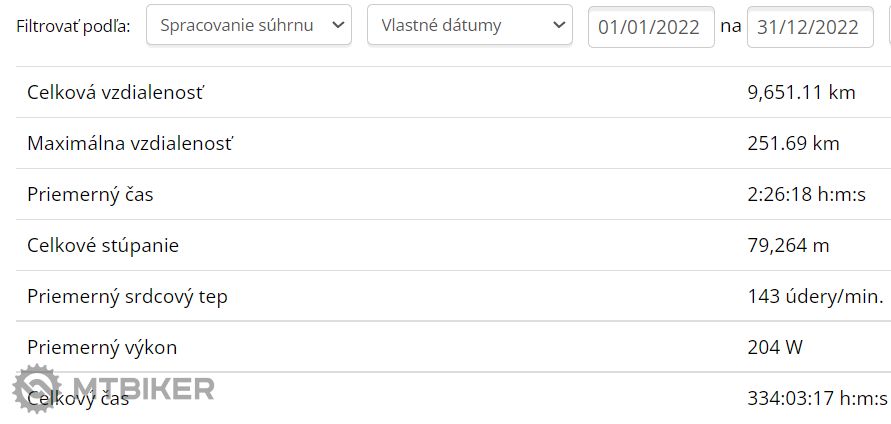Click the start date field 01/01/2022
This screenshot has height=424, width=891.
[650, 27]
